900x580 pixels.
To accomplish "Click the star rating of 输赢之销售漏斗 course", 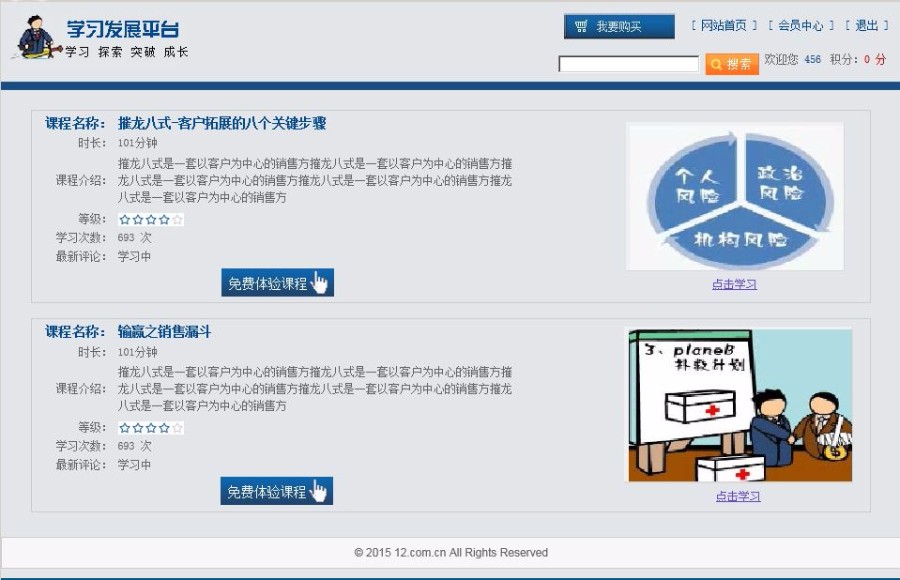I will tap(151, 428).
